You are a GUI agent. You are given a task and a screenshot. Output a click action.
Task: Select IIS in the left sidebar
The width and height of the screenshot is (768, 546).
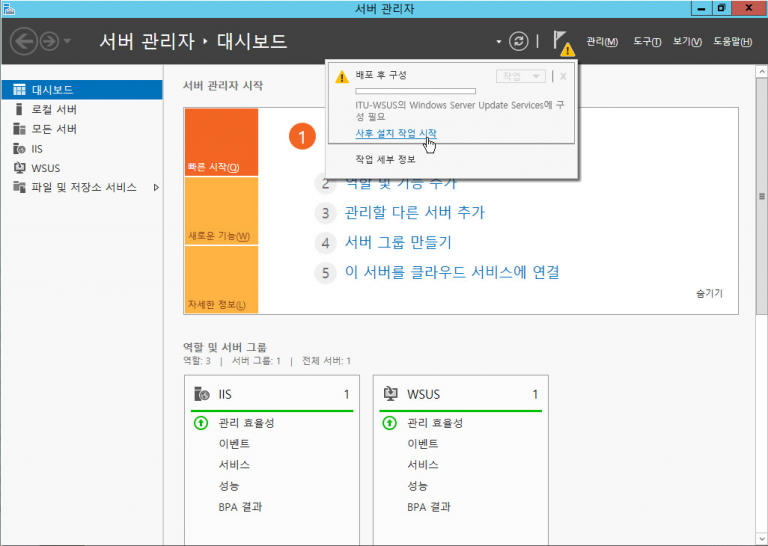(x=39, y=148)
